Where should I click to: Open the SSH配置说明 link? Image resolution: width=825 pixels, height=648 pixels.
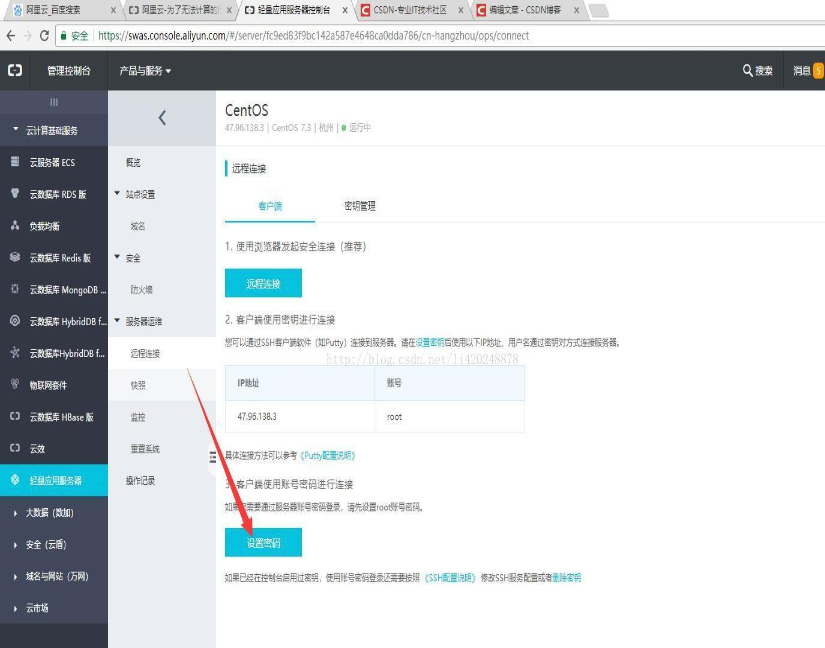click(x=450, y=578)
